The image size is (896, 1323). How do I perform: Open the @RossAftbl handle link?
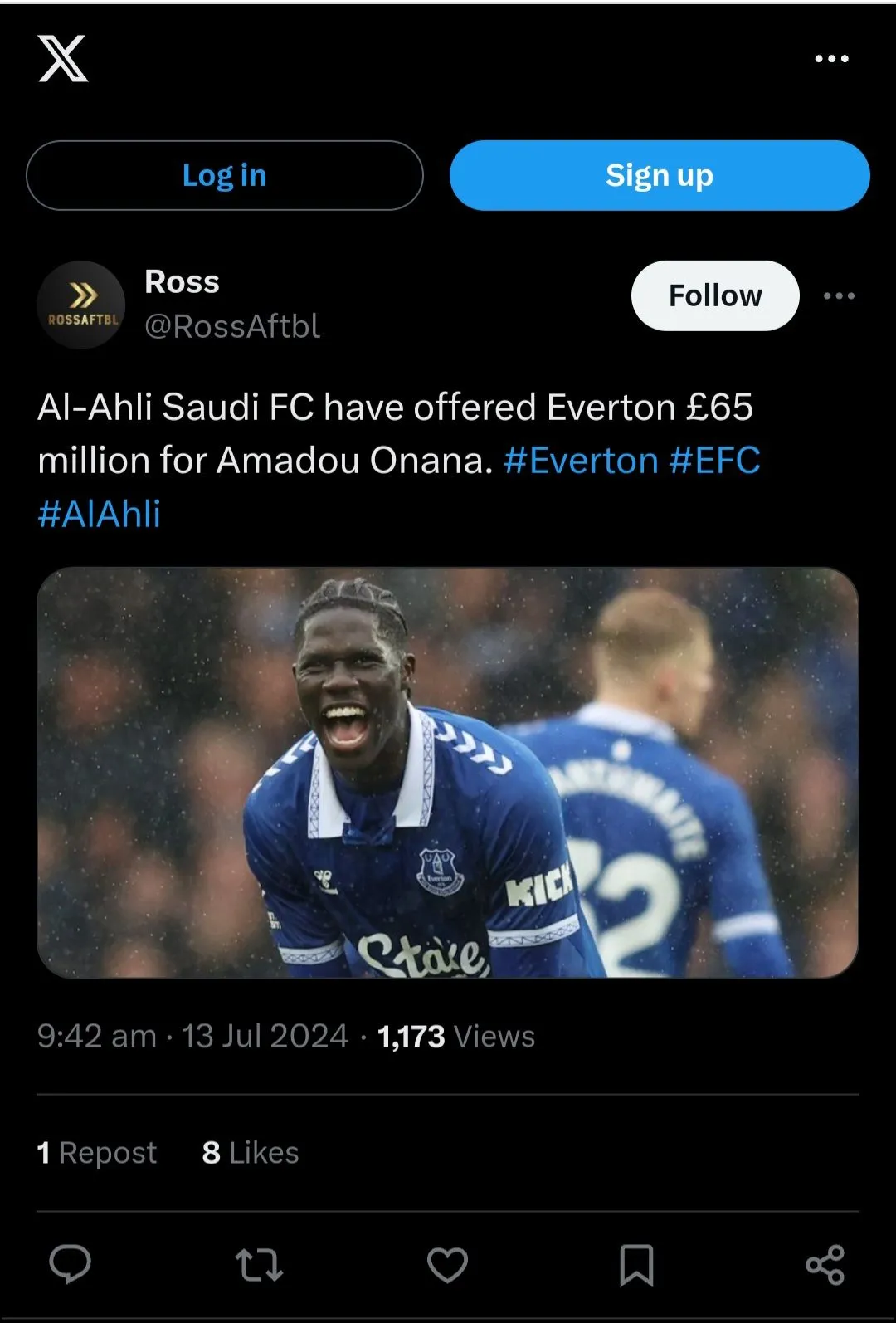(x=232, y=326)
